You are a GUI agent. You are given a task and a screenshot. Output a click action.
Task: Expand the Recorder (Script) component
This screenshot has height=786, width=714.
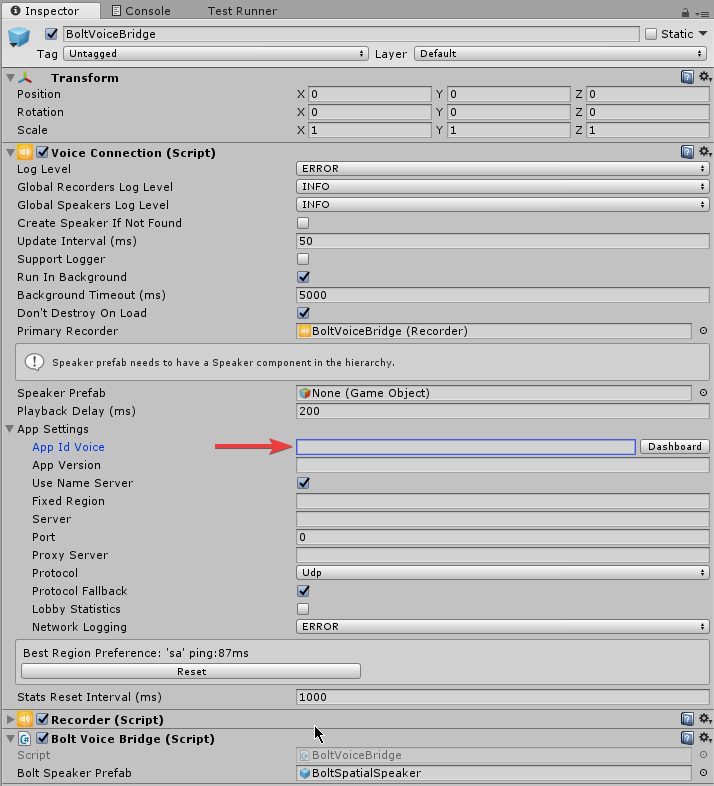pos(11,719)
